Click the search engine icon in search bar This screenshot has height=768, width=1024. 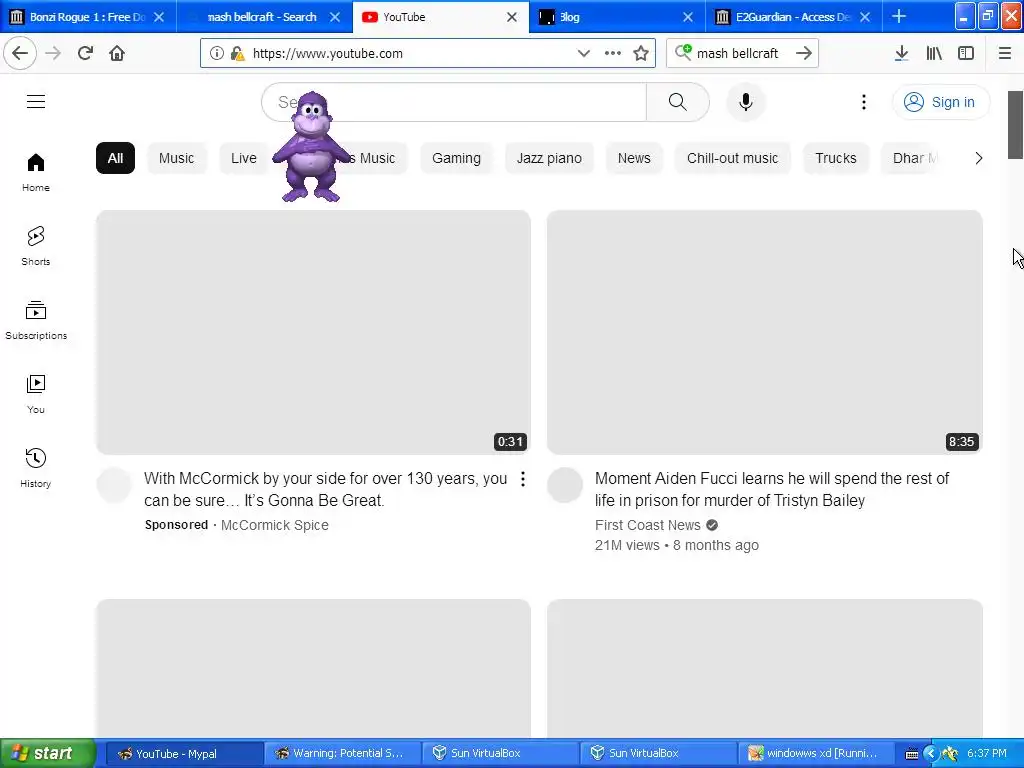[x=682, y=52]
